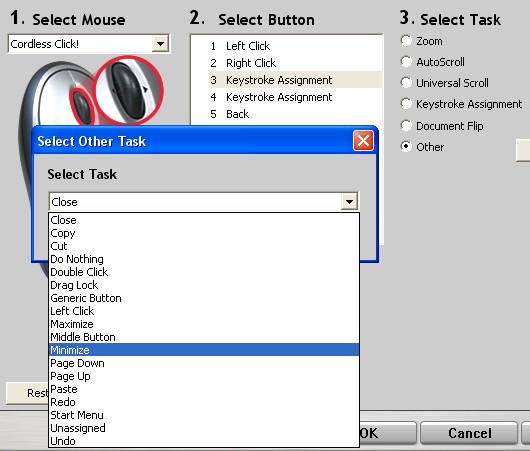Choose Start Menu in the dropdown list
Image resolution: width=530 pixels, height=451 pixels.
[x=204, y=415]
